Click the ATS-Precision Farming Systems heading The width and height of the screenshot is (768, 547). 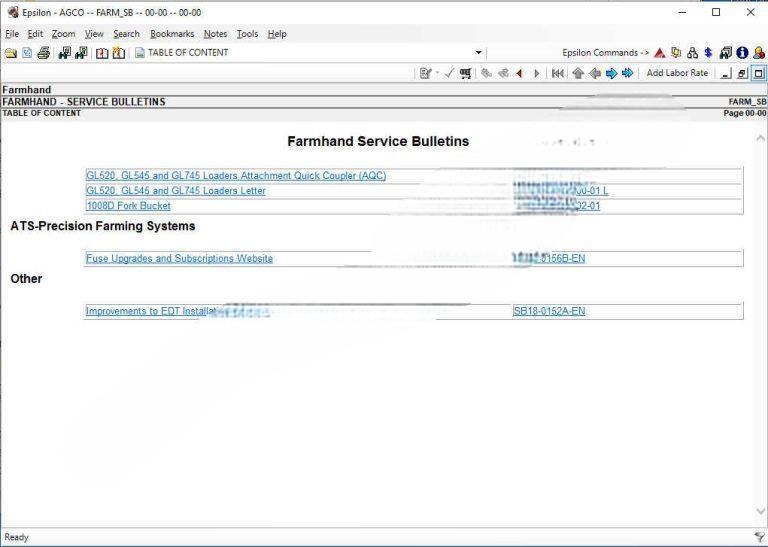[103, 226]
